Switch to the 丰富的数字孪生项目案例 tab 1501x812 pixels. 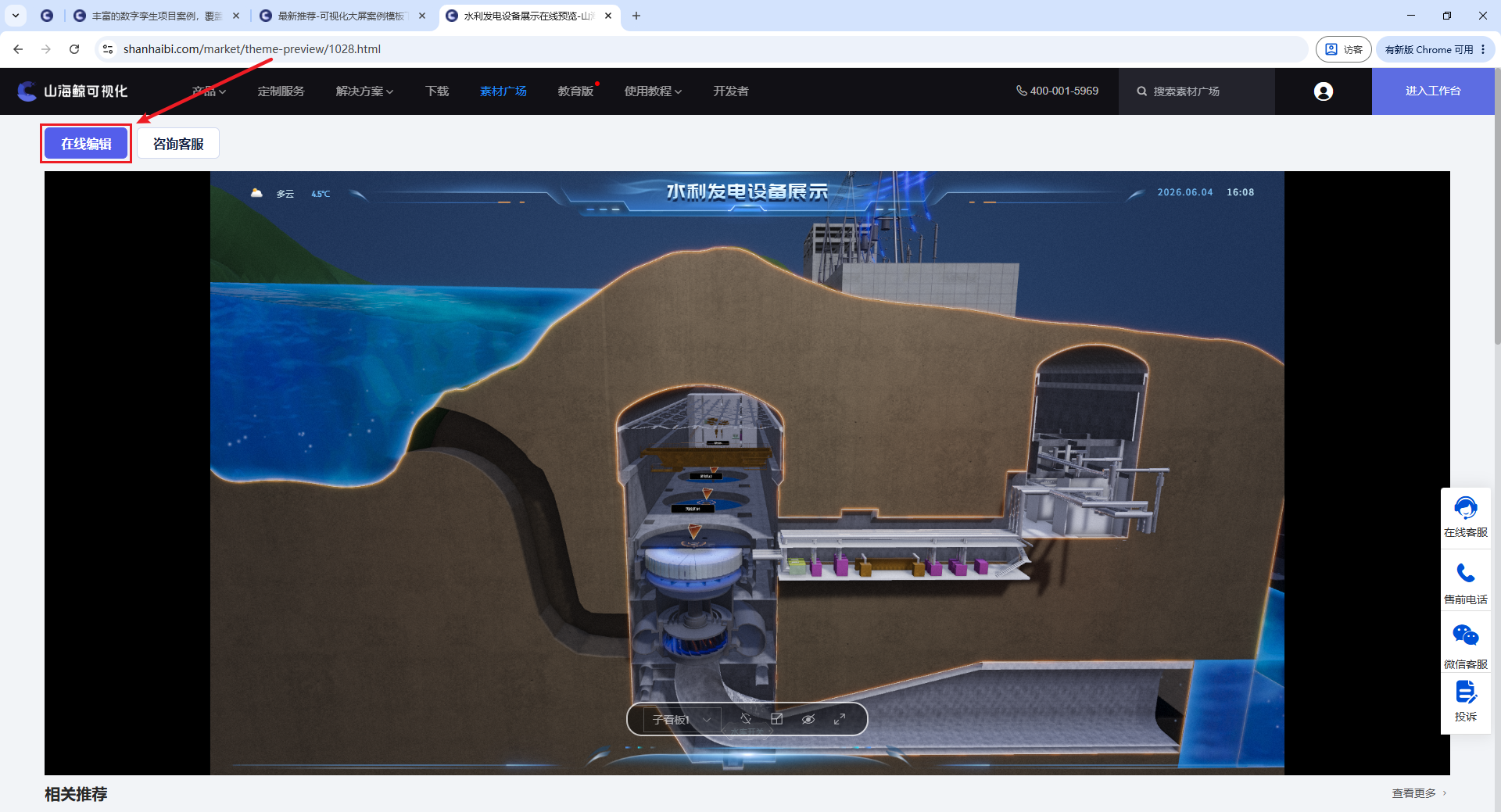pyautogui.click(x=157, y=16)
